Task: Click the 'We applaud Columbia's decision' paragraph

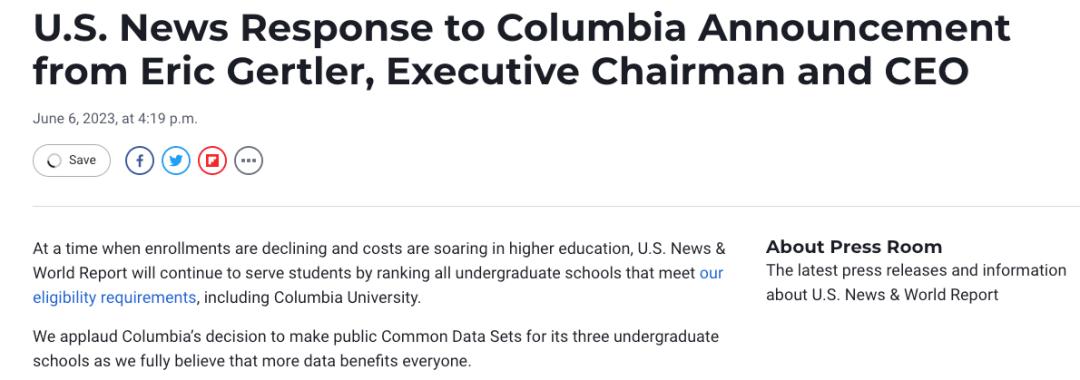Action: [376, 349]
